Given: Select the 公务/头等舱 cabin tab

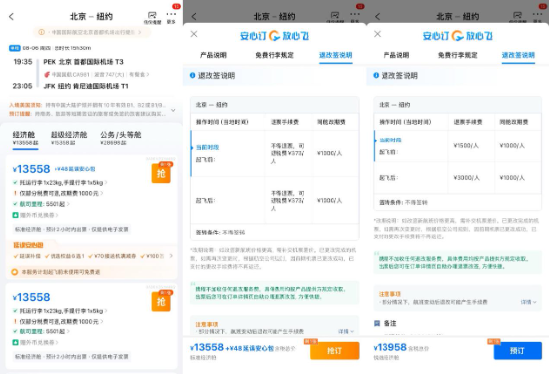Looking at the screenshot, I should pos(121,138).
